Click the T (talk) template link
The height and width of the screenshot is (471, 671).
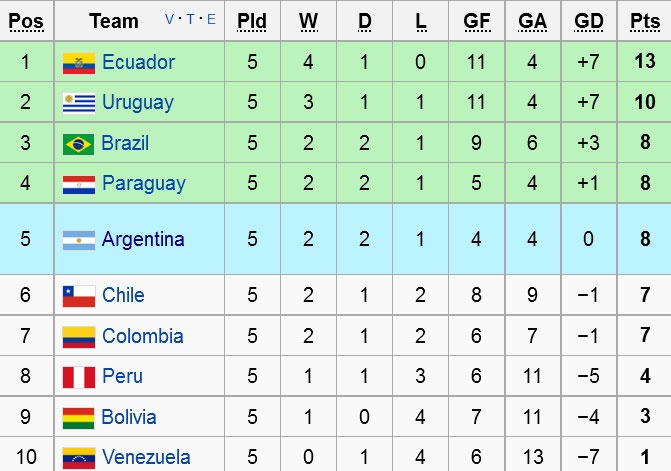(189, 19)
